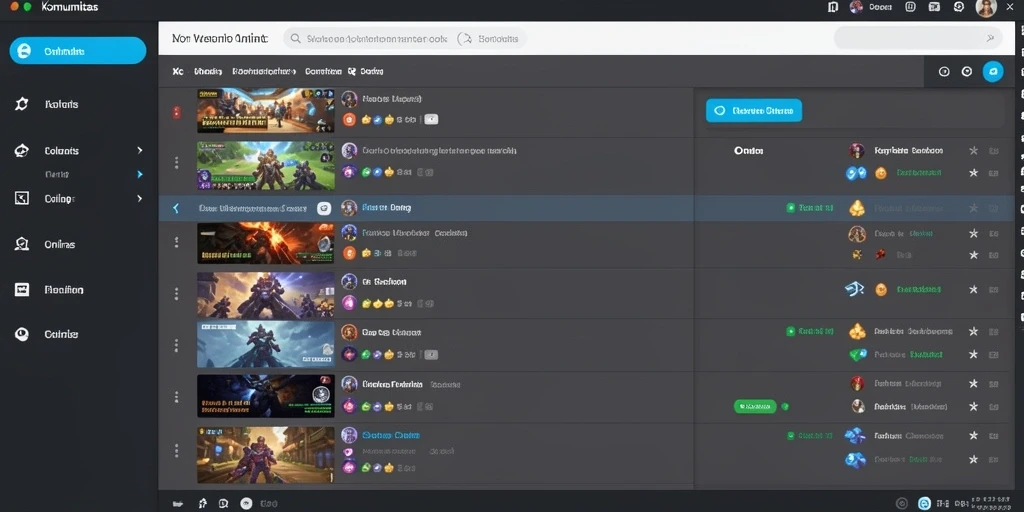Click the grey ring icon in the bottom-right status bar
Image resolution: width=1024 pixels, height=512 pixels.
902,503
